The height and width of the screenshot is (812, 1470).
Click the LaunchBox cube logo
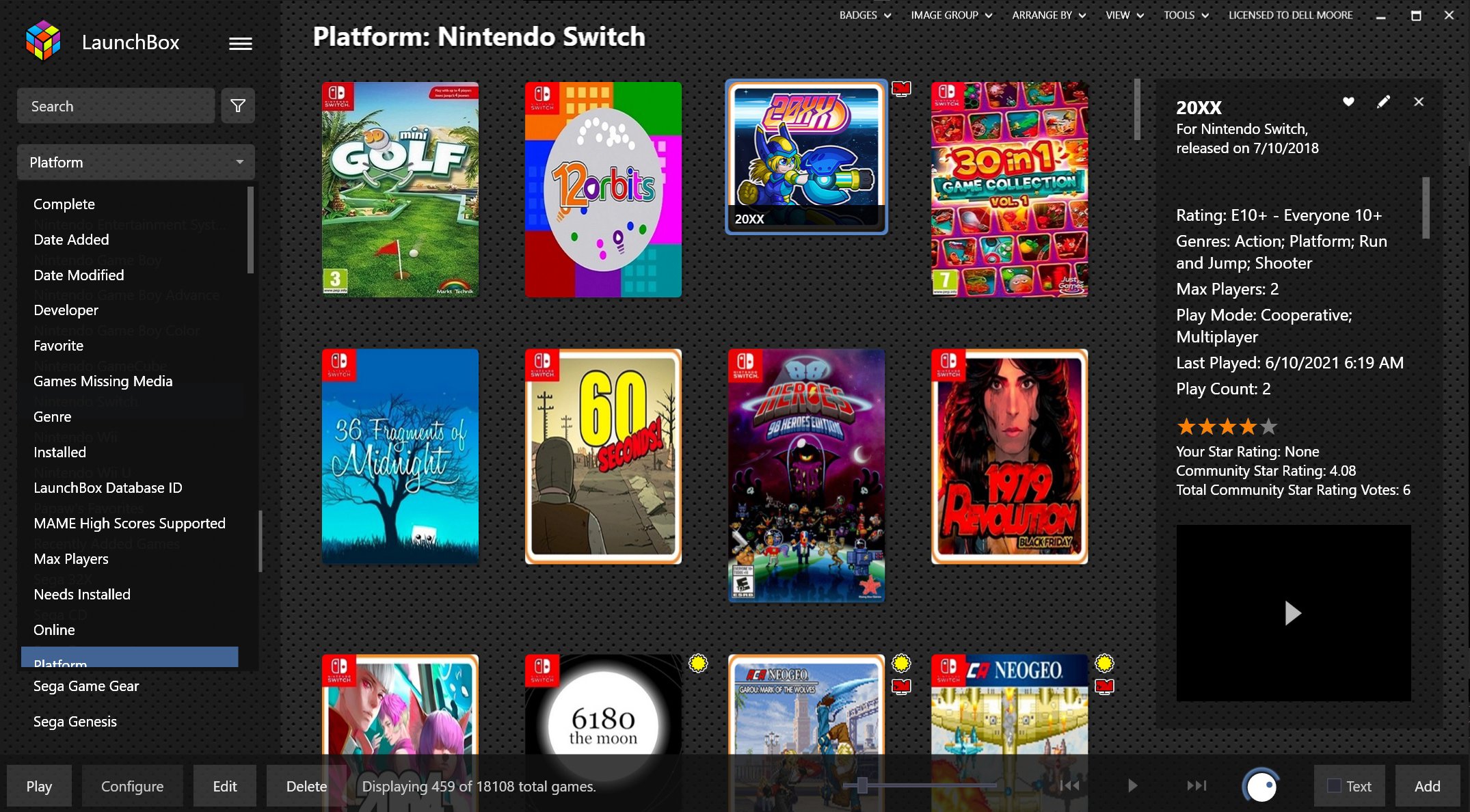point(43,40)
